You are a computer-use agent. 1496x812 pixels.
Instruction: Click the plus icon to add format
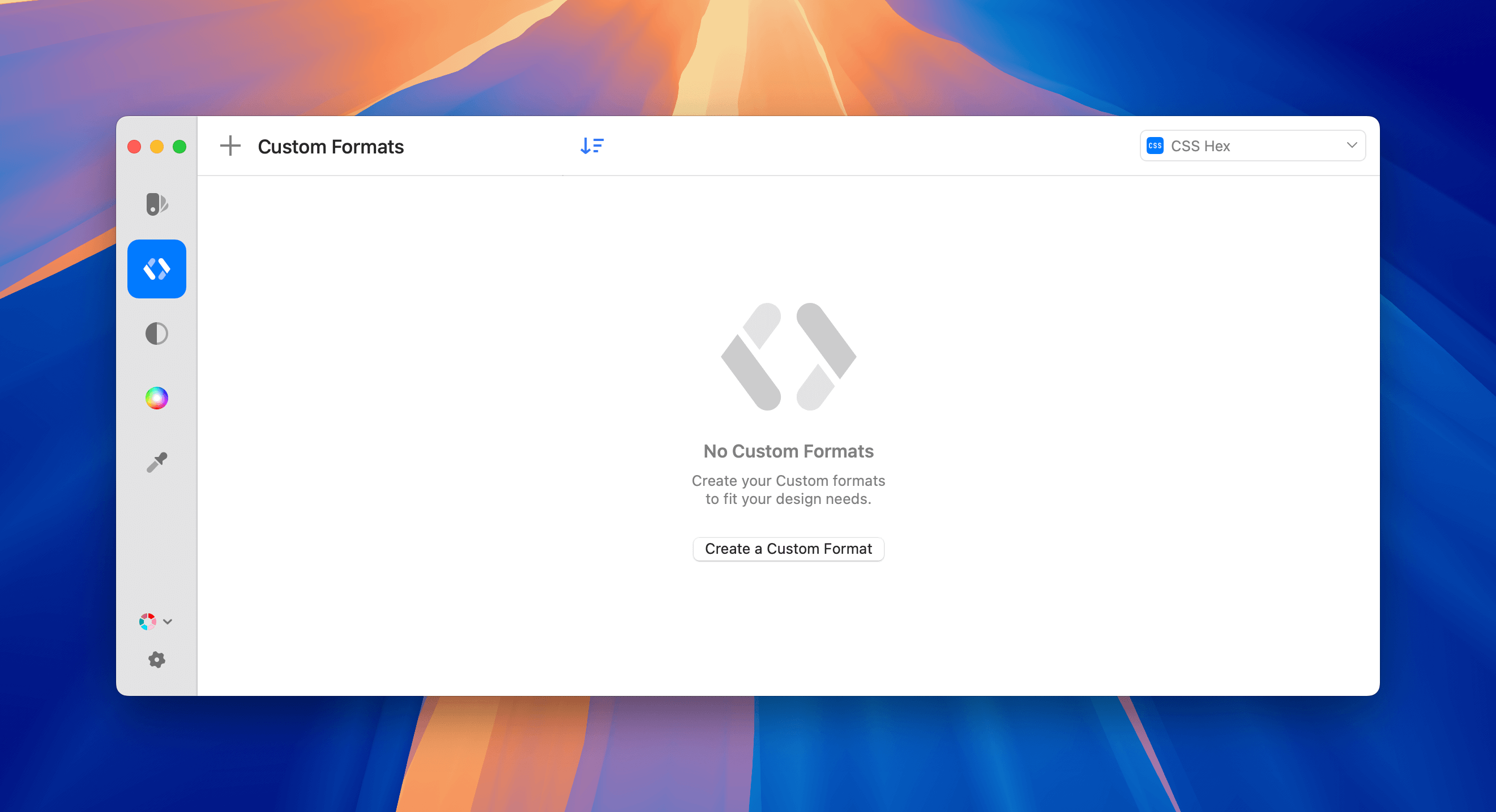[x=230, y=146]
